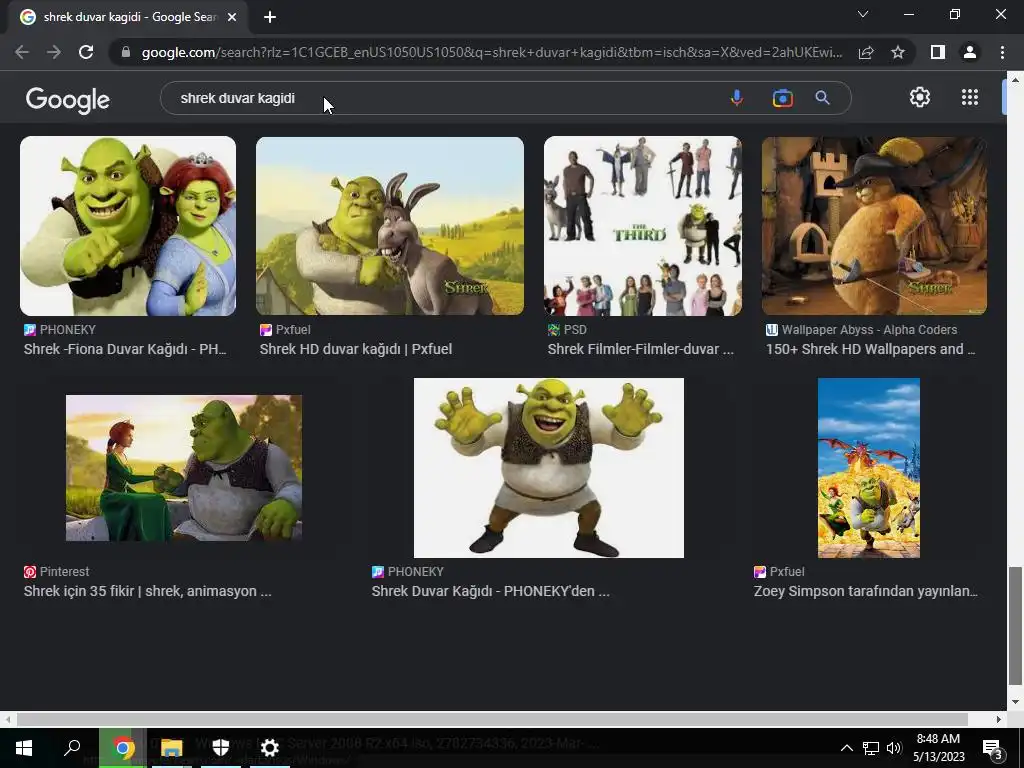Click the voice search microphone icon
The height and width of the screenshot is (768, 1024).
click(x=737, y=98)
